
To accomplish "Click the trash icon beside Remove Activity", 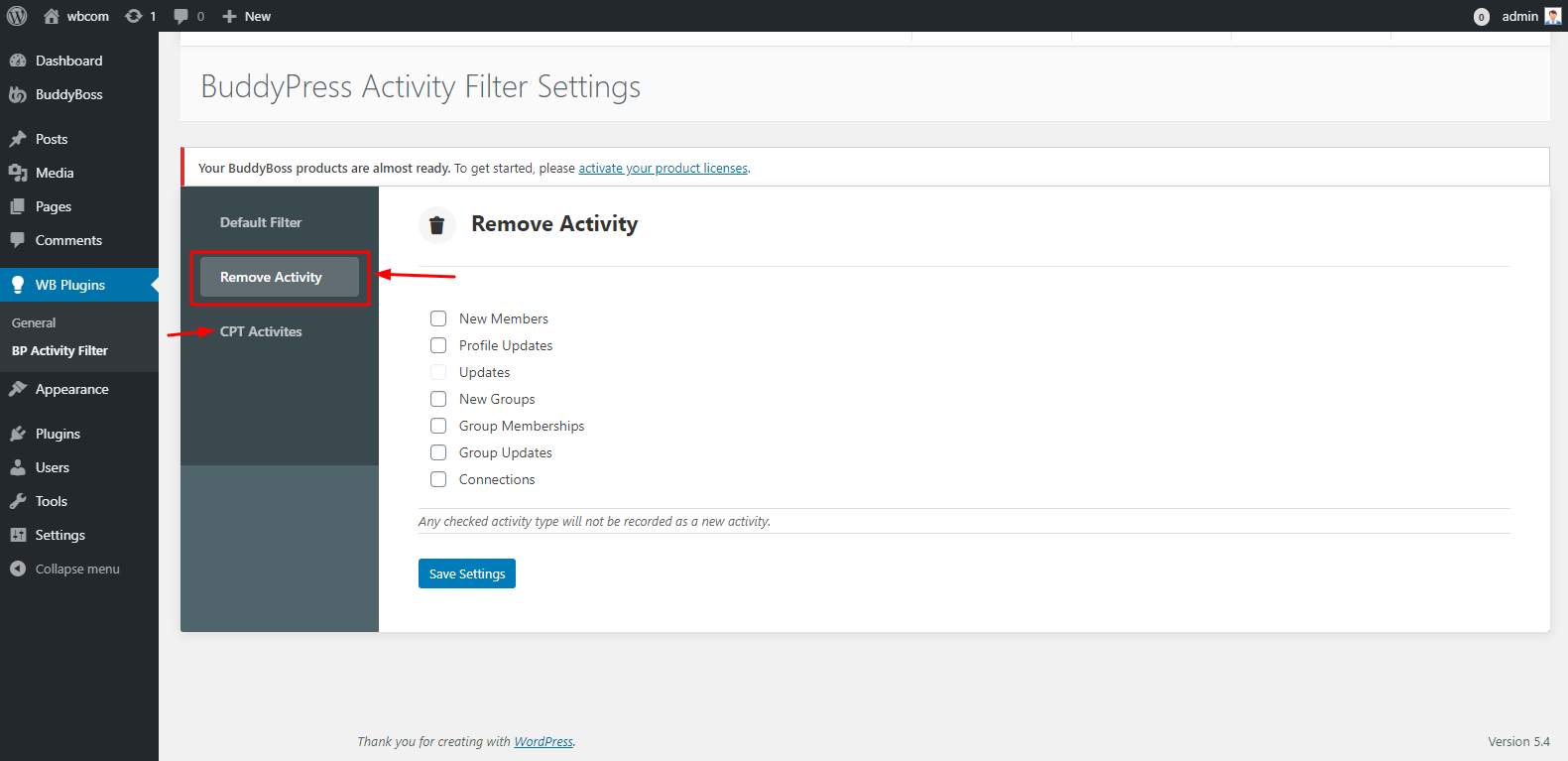I will tap(436, 225).
